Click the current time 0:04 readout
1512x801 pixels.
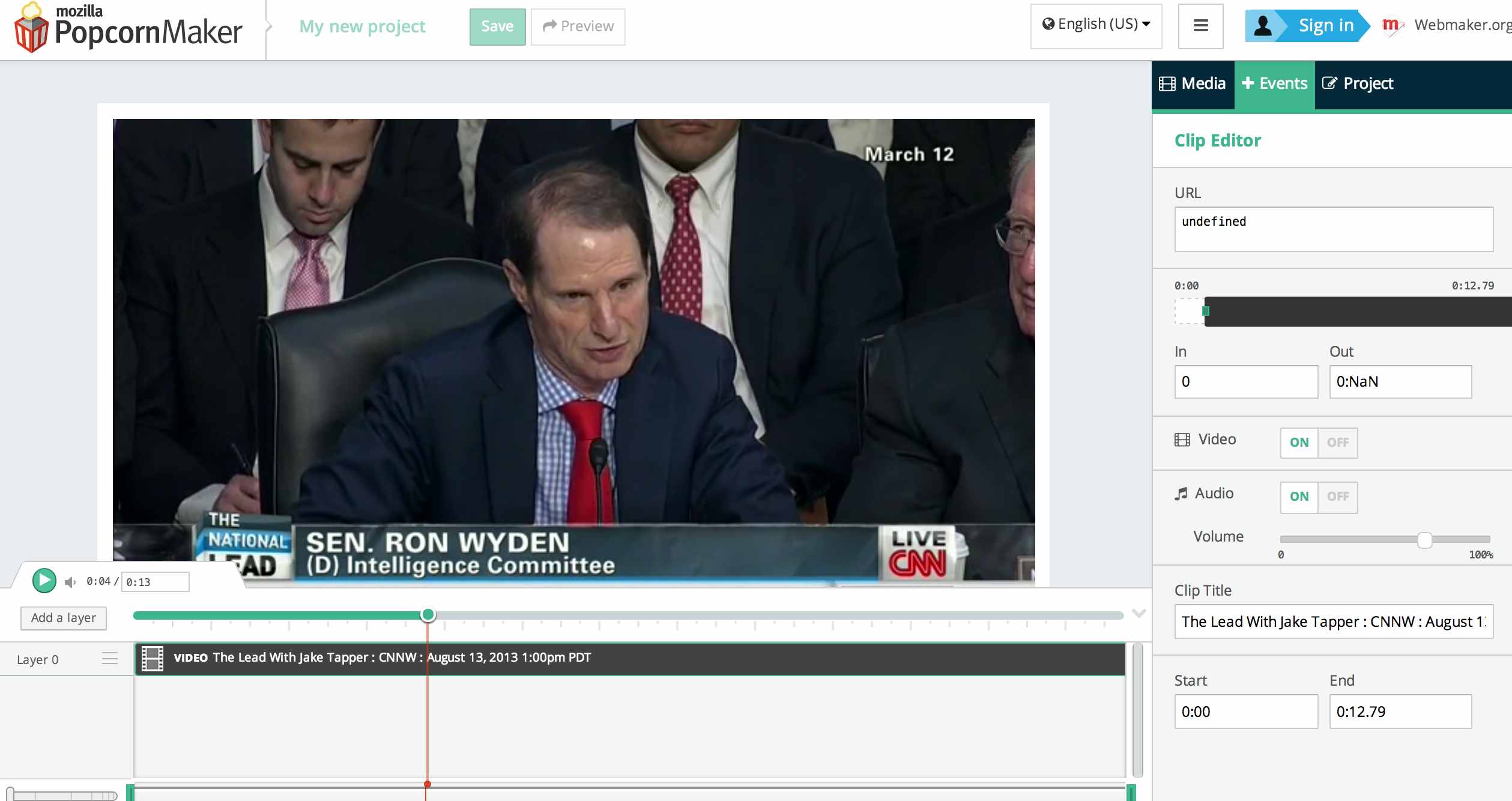click(98, 581)
